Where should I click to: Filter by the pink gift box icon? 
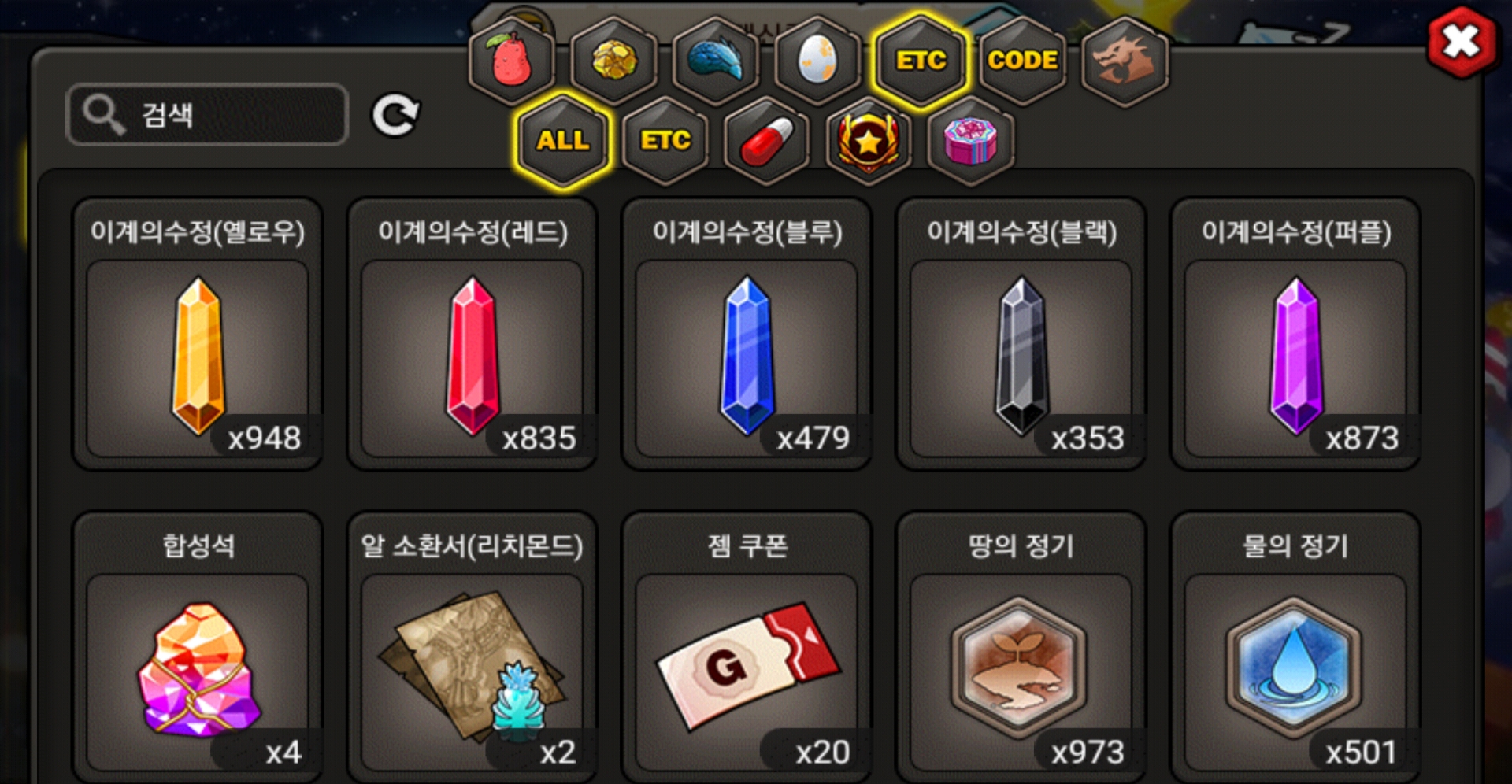(970, 142)
